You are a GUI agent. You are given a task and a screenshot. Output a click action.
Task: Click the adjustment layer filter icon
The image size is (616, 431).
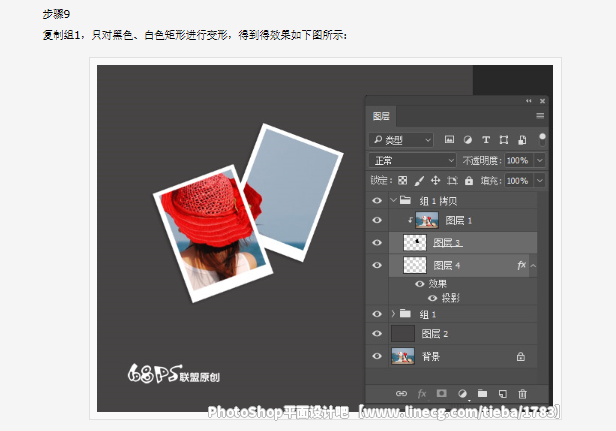coord(468,139)
